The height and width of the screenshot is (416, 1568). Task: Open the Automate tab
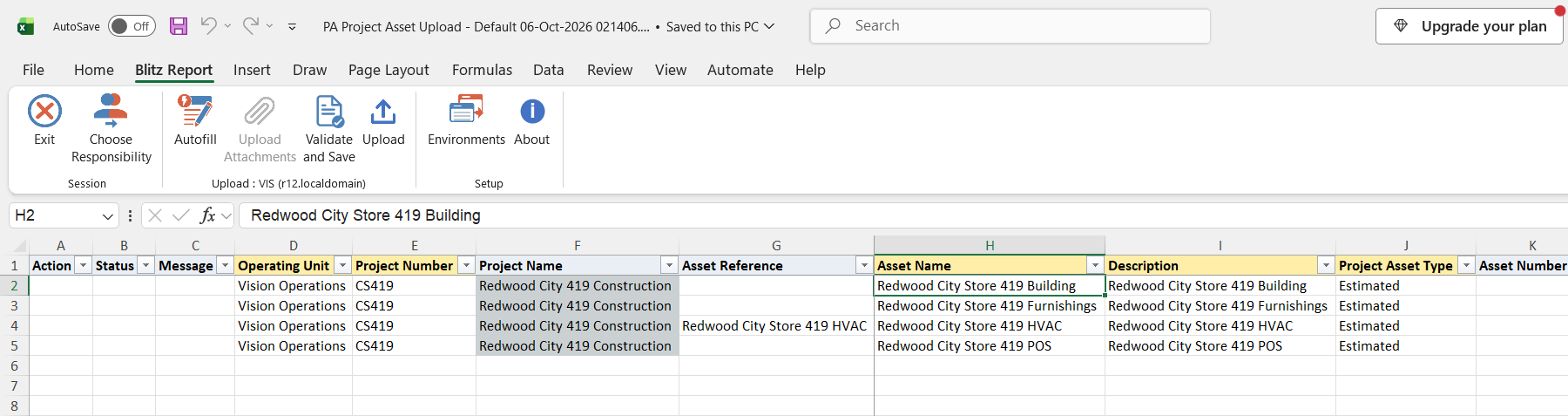740,70
